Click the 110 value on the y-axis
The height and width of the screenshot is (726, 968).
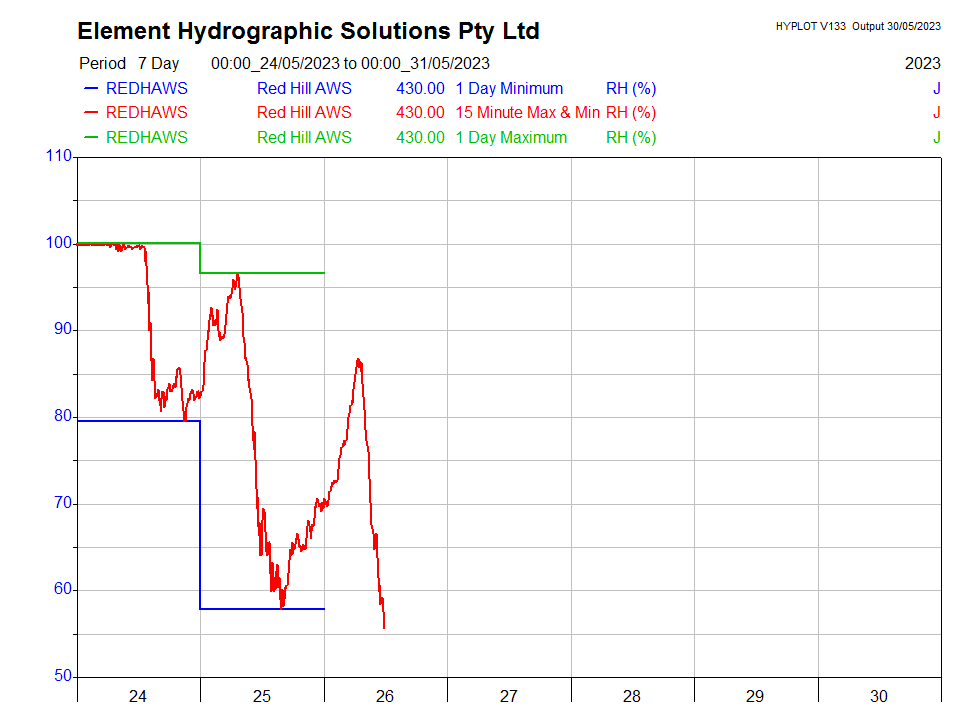tap(59, 156)
